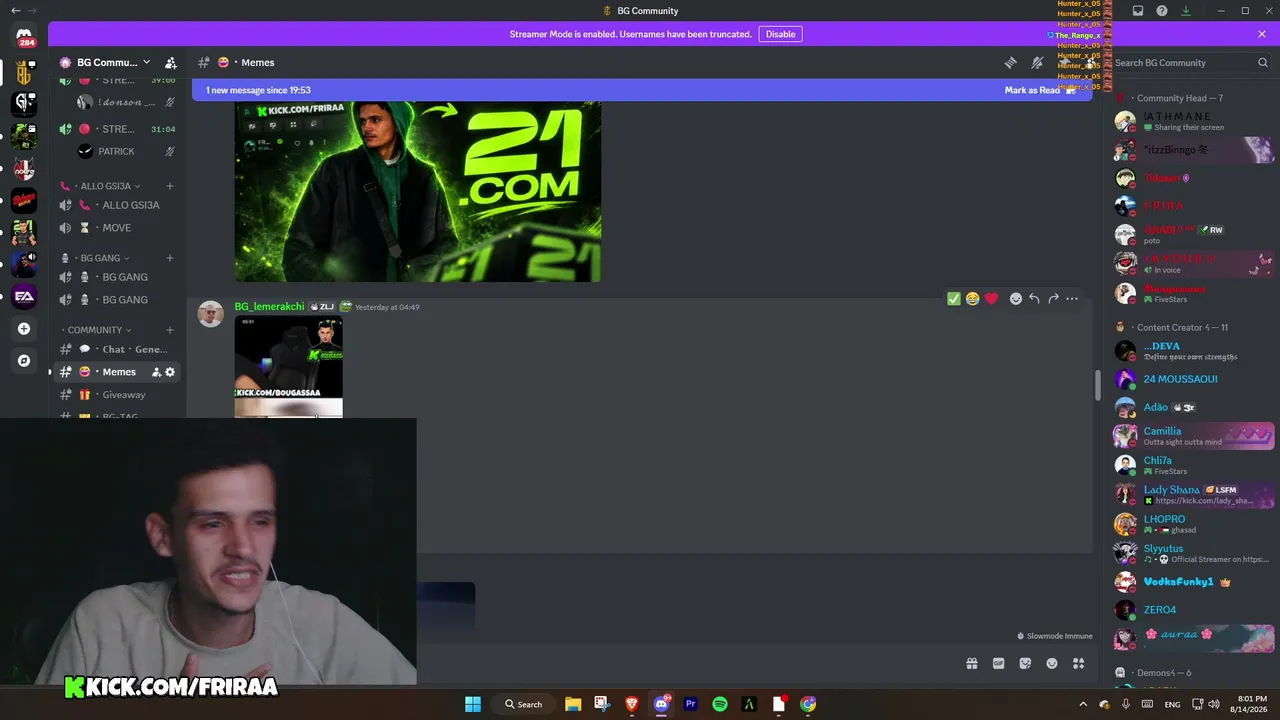This screenshot has width=1280, height=720.
Task: Open the emoji picker in message bar
Action: click(1052, 663)
